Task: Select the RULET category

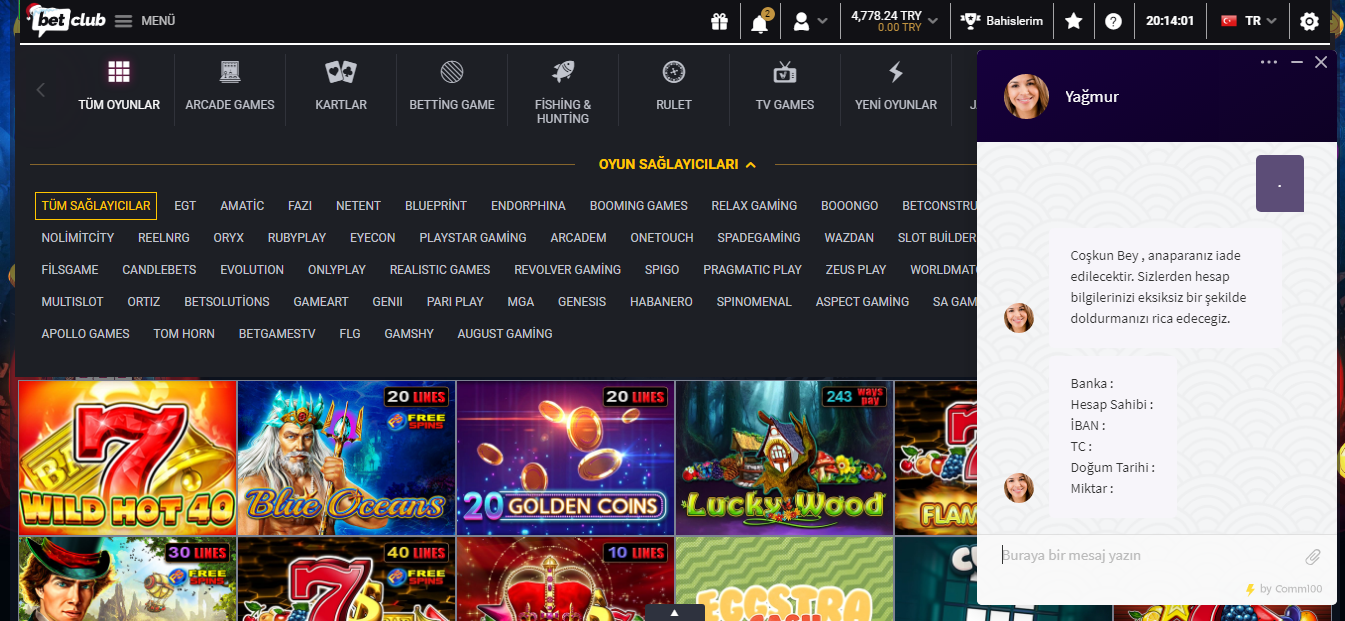Action: tap(674, 86)
